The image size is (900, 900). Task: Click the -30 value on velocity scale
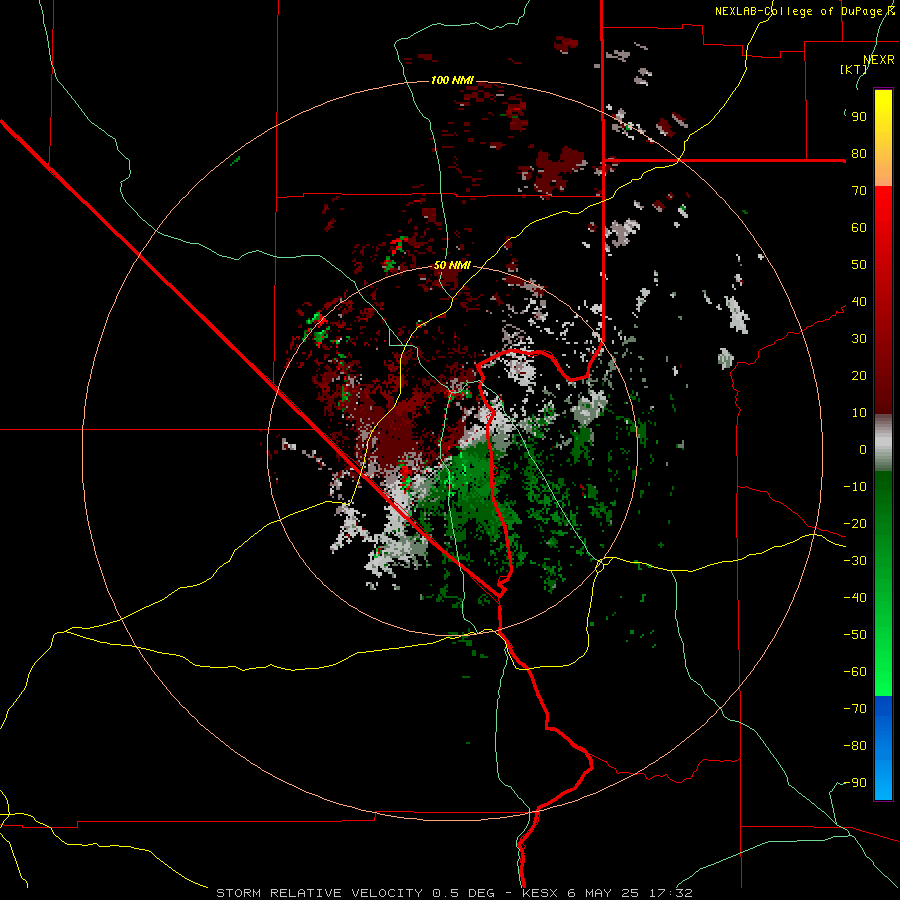tap(855, 561)
